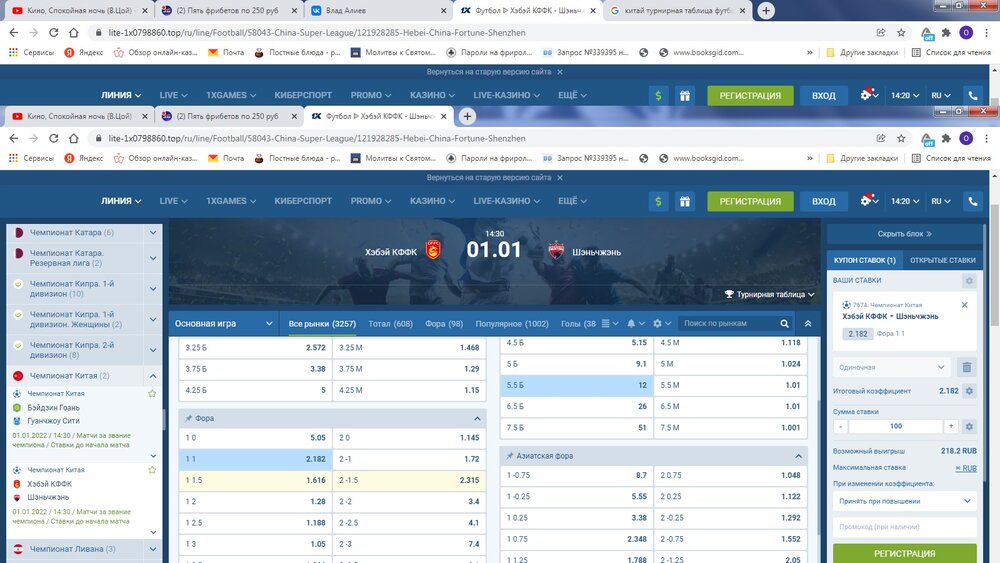Remove the Хэбэй КФФК - Шэньчжэнь bet with X
The height and width of the screenshot is (563, 1000).
pos(964,305)
